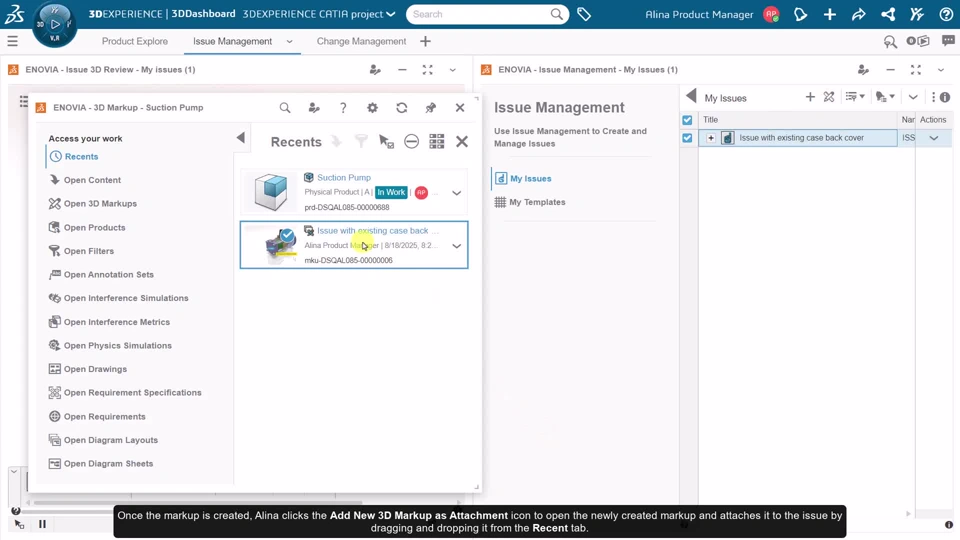
Task: Toggle the select-all checkbox in My Issues header
Action: point(687,120)
